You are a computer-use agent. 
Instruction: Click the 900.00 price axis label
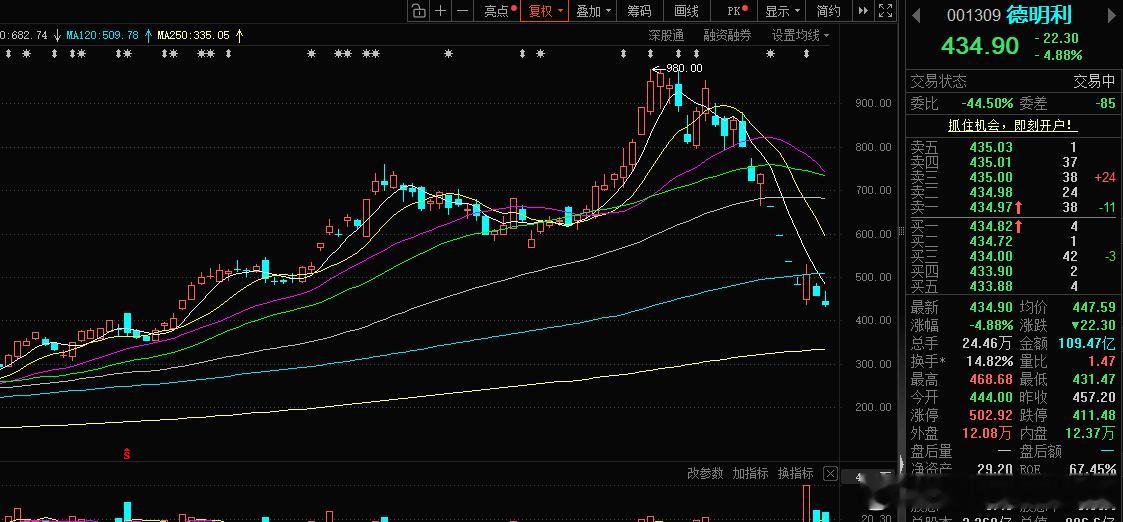click(x=873, y=103)
